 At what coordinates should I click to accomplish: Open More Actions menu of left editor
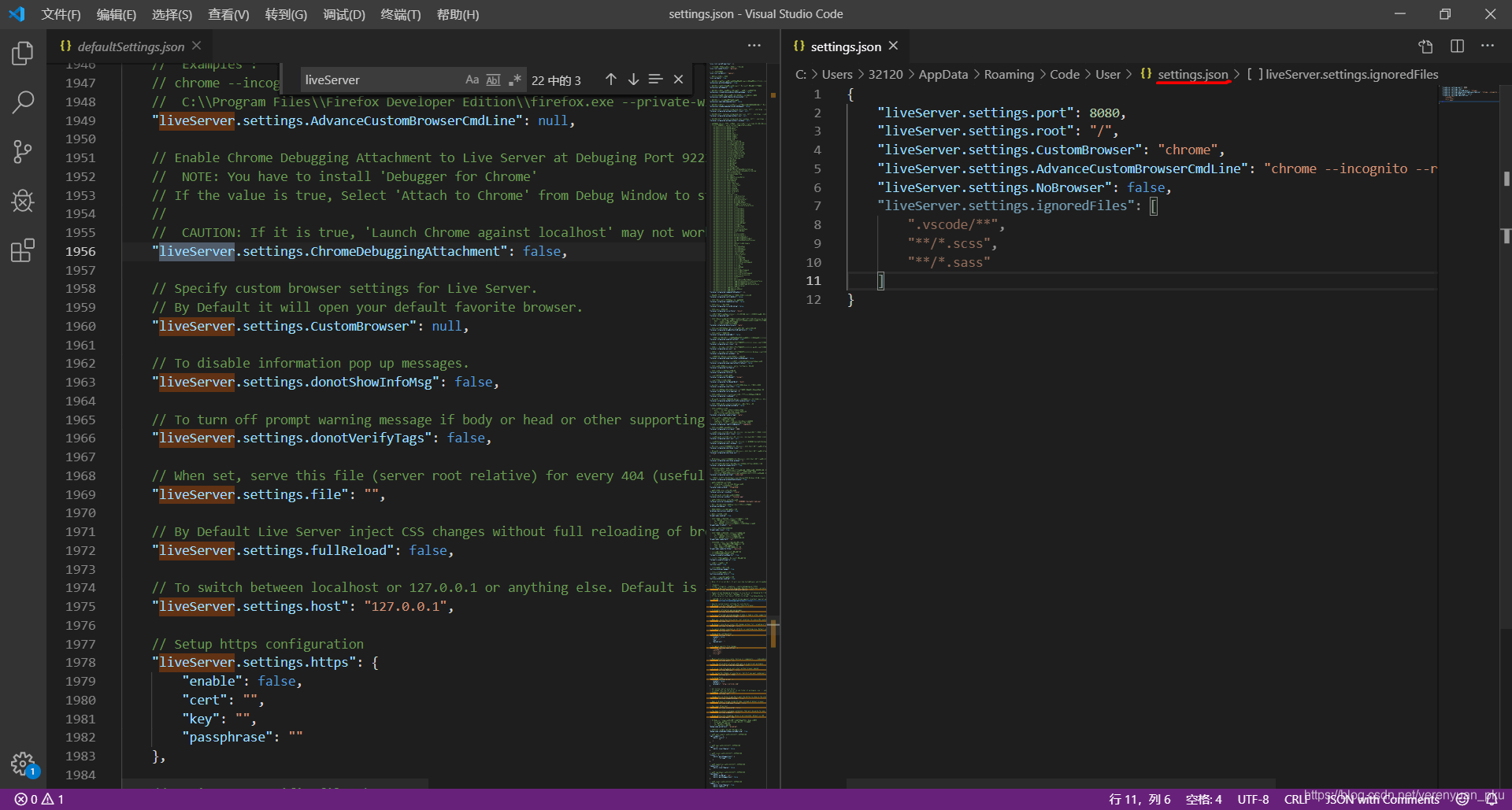[754, 46]
